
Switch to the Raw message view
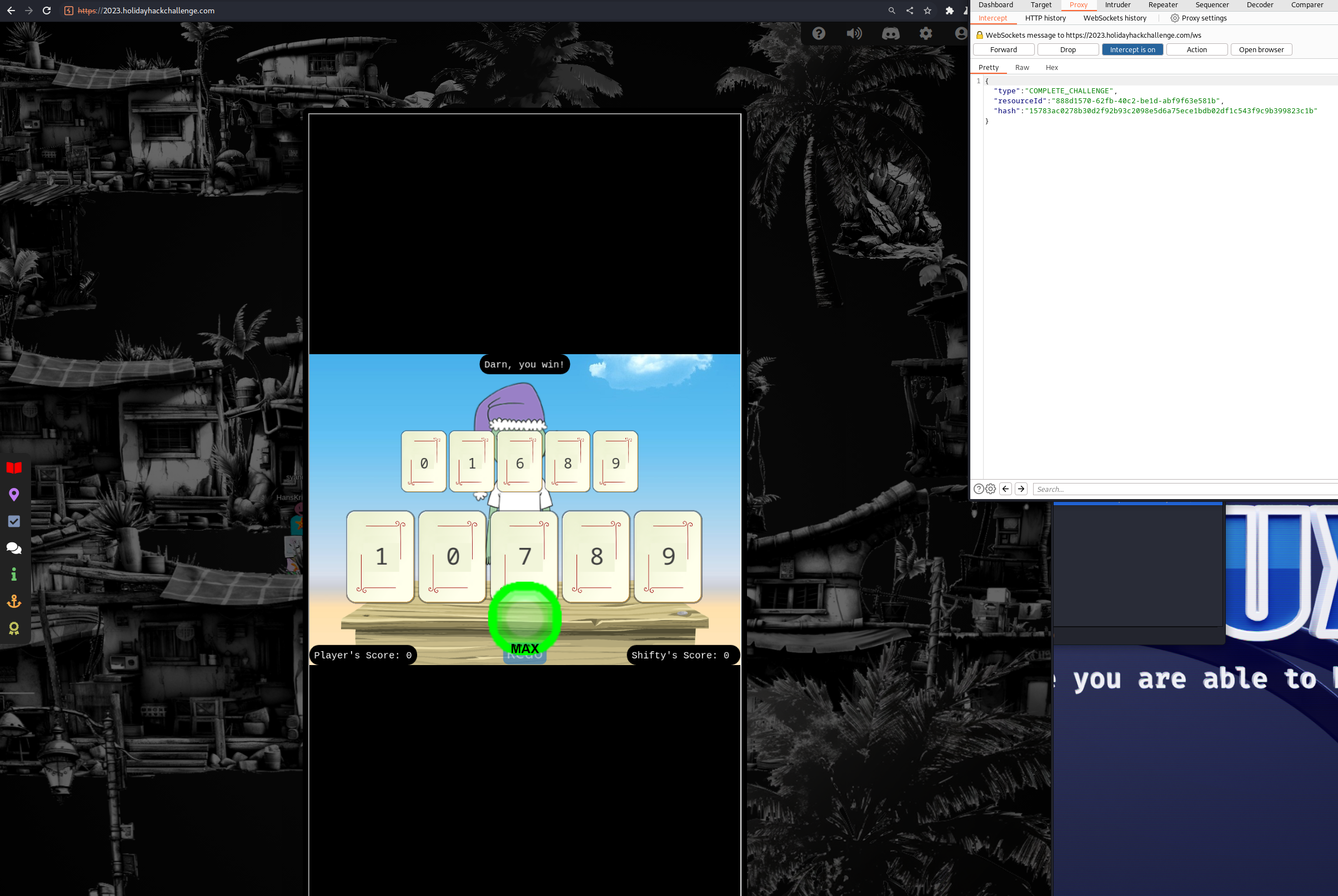pyautogui.click(x=1021, y=67)
